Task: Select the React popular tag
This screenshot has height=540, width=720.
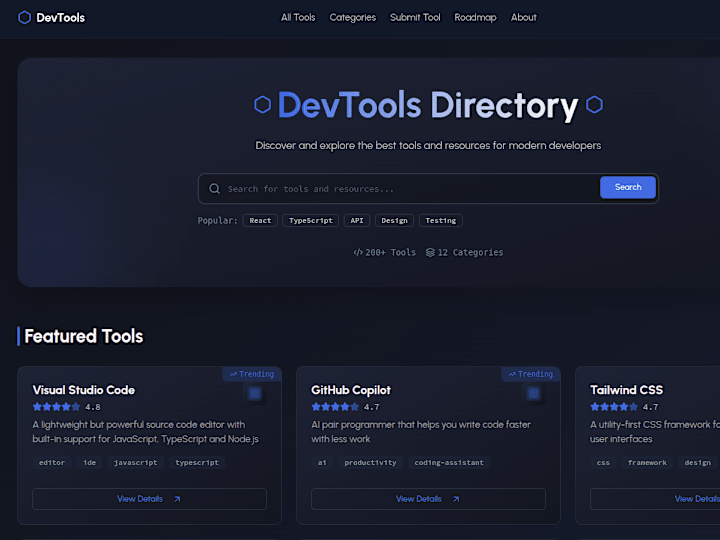Action: pos(260,220)
